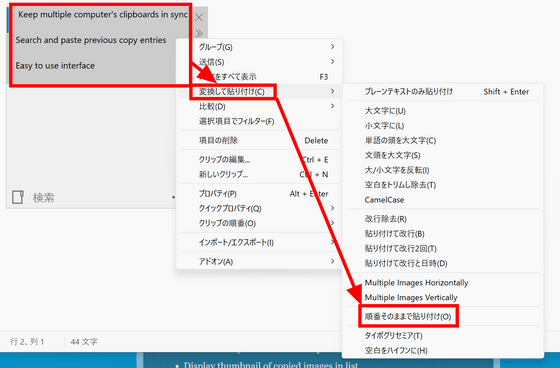The image size is (560, 368).
Task: Open the 送信(S) submenu
Action: [x=260, y=62]
